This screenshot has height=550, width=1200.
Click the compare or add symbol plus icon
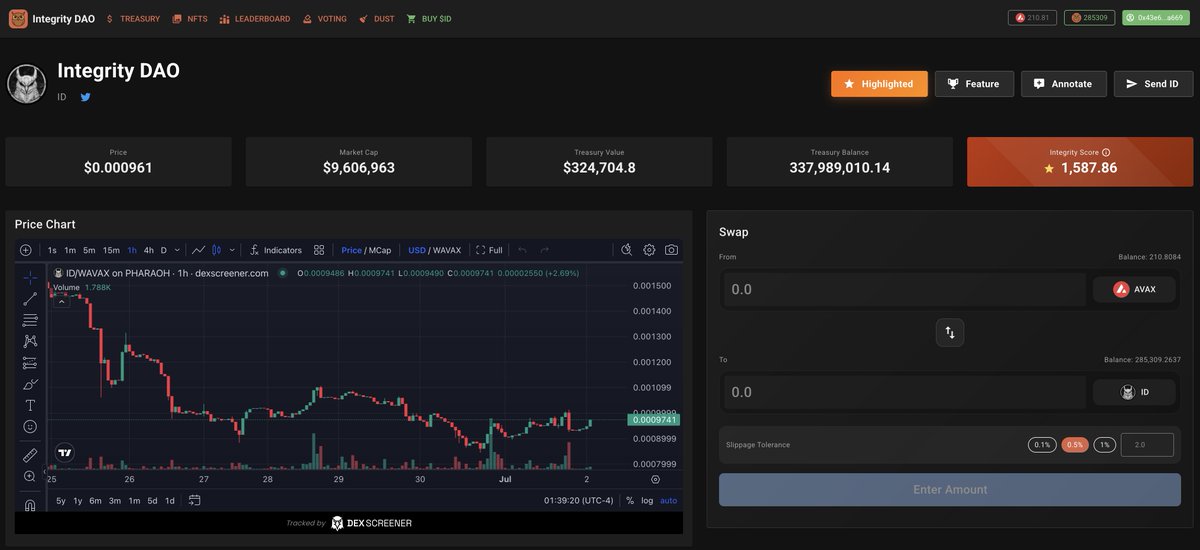tap(25, 250)
